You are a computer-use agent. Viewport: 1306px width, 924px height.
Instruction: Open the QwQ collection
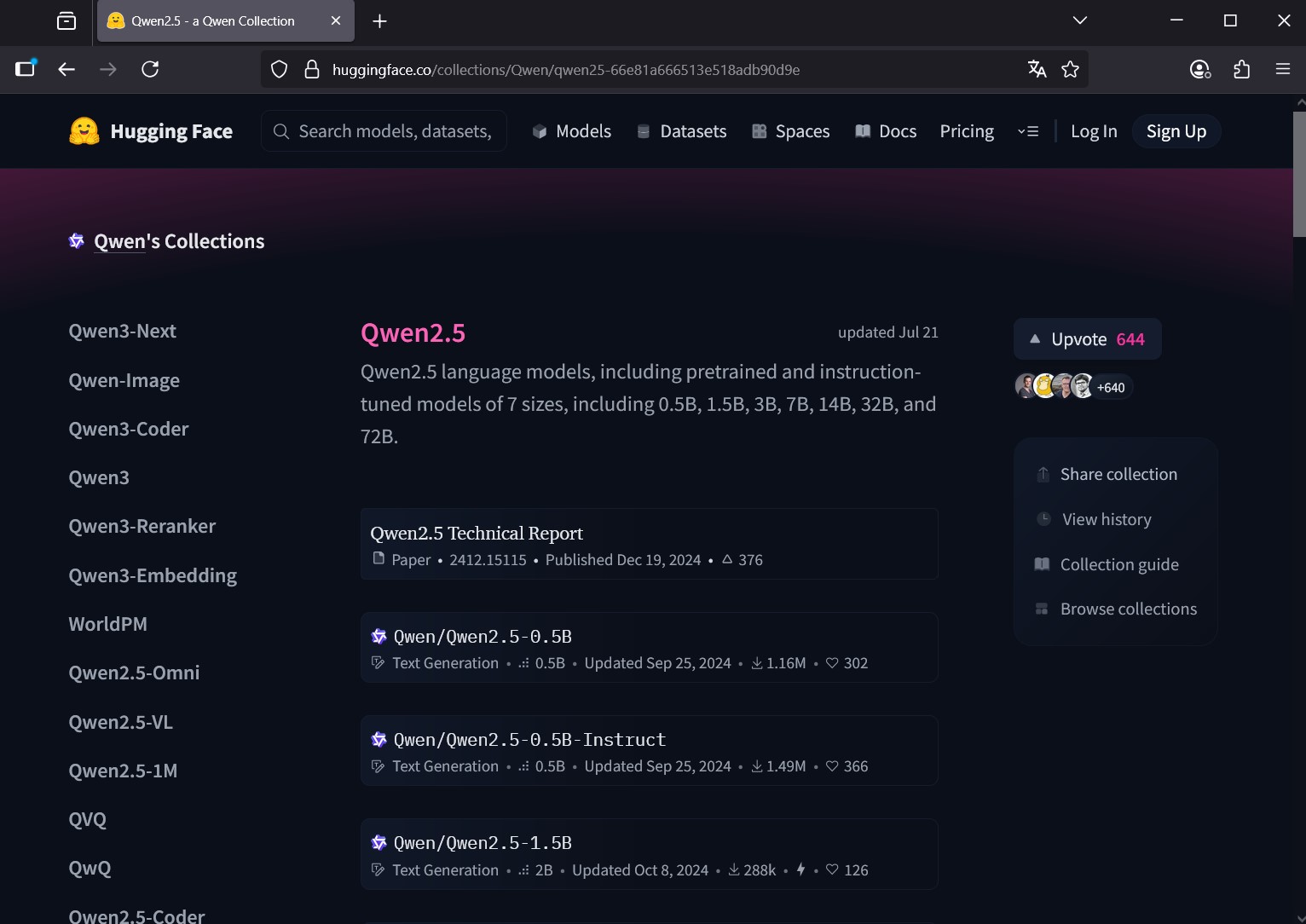(x=90, y=868)
